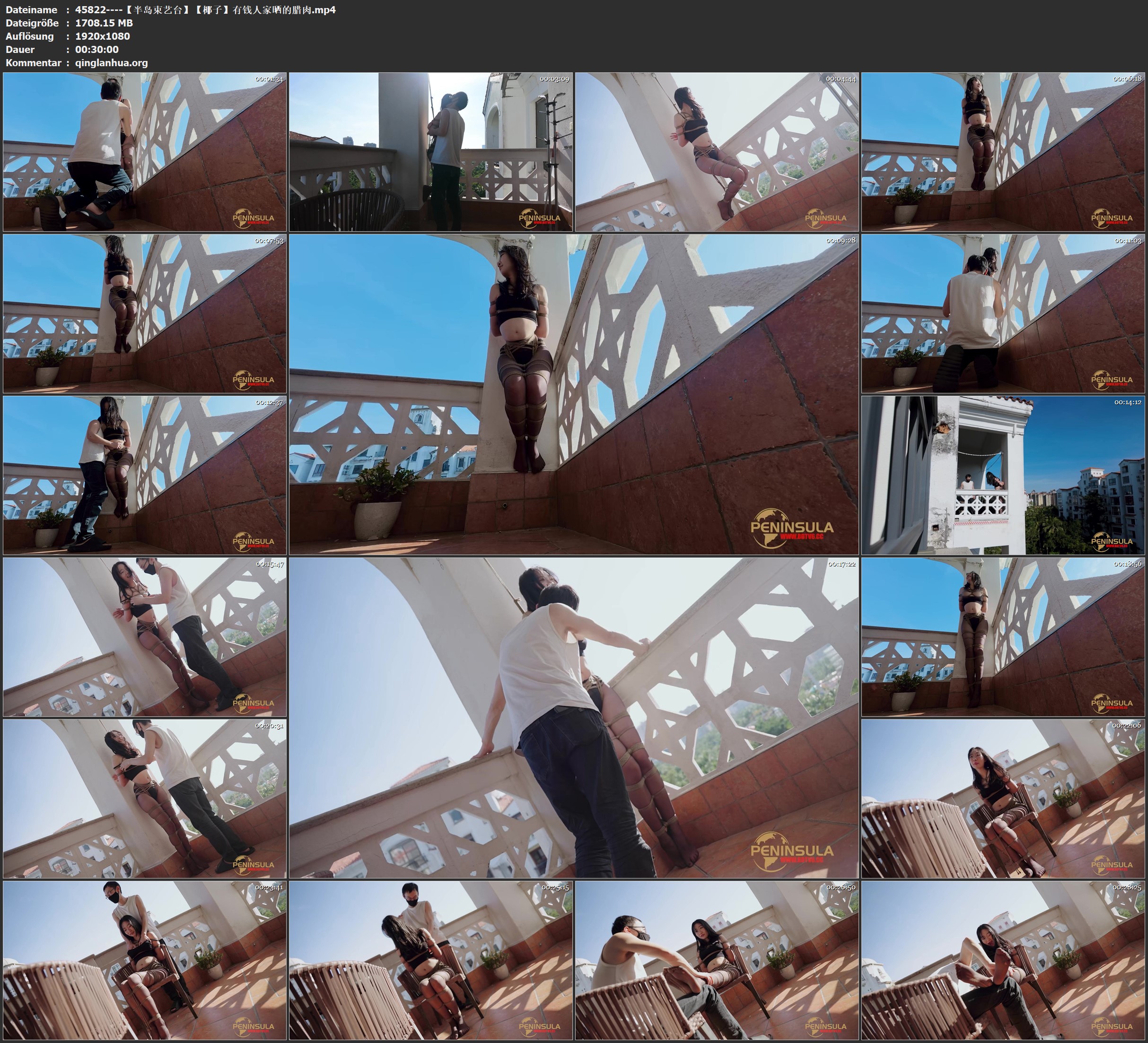Open the frame at 00:12:37
This screenshot has width=1148, height=1043.
point(145,475)
